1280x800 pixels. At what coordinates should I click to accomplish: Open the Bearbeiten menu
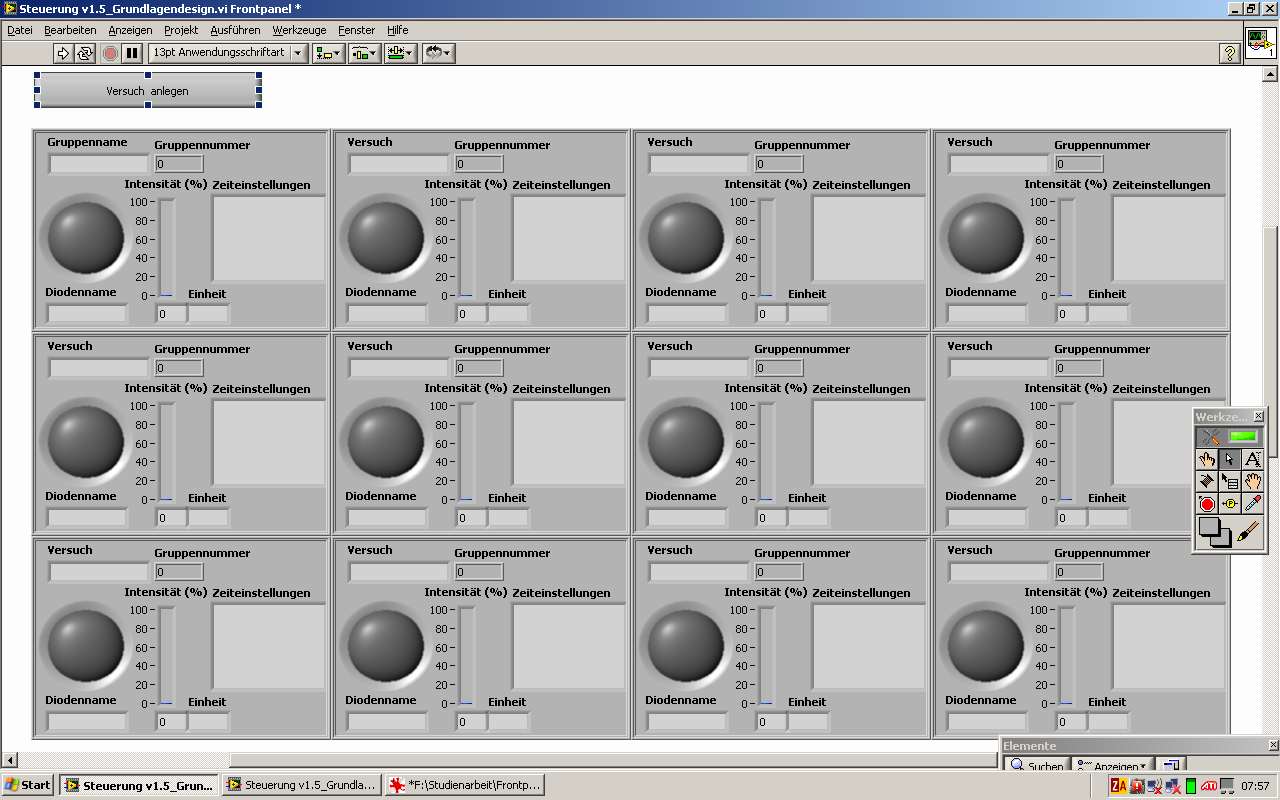click(x=70, y=30)
